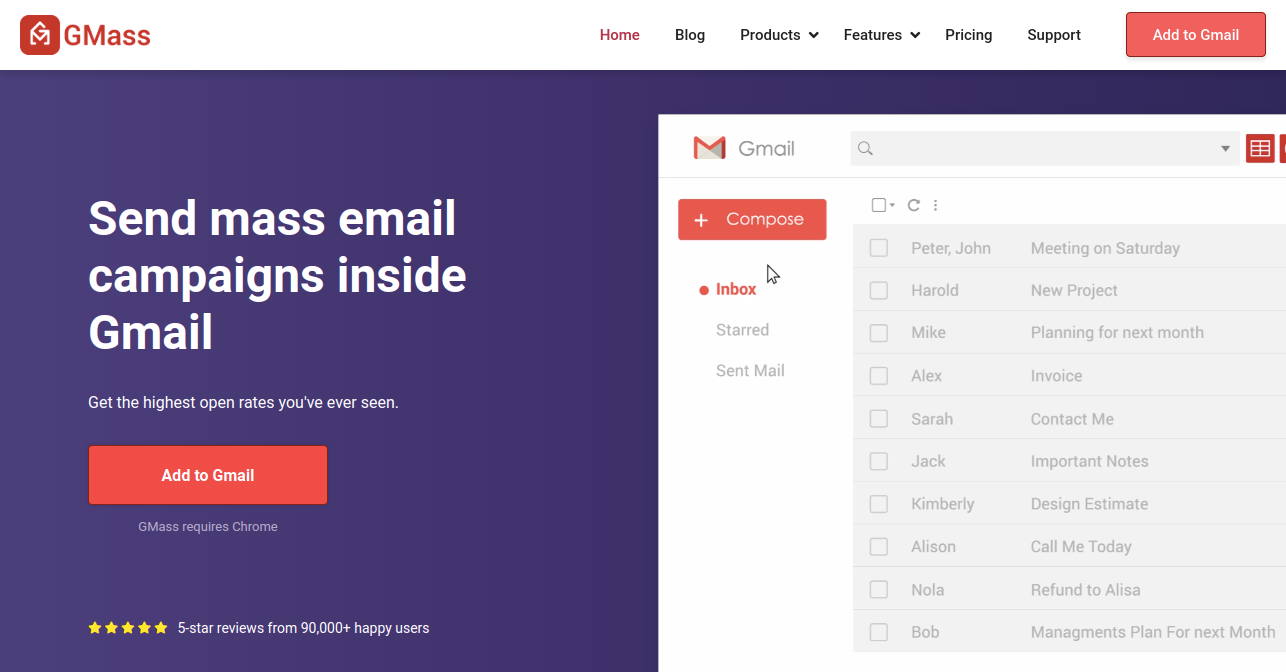The width and height of the screenshot is (1286, 672).
Task: Open the Design Estimate email
Action: pyautogui.click(x=1089, y=504)
